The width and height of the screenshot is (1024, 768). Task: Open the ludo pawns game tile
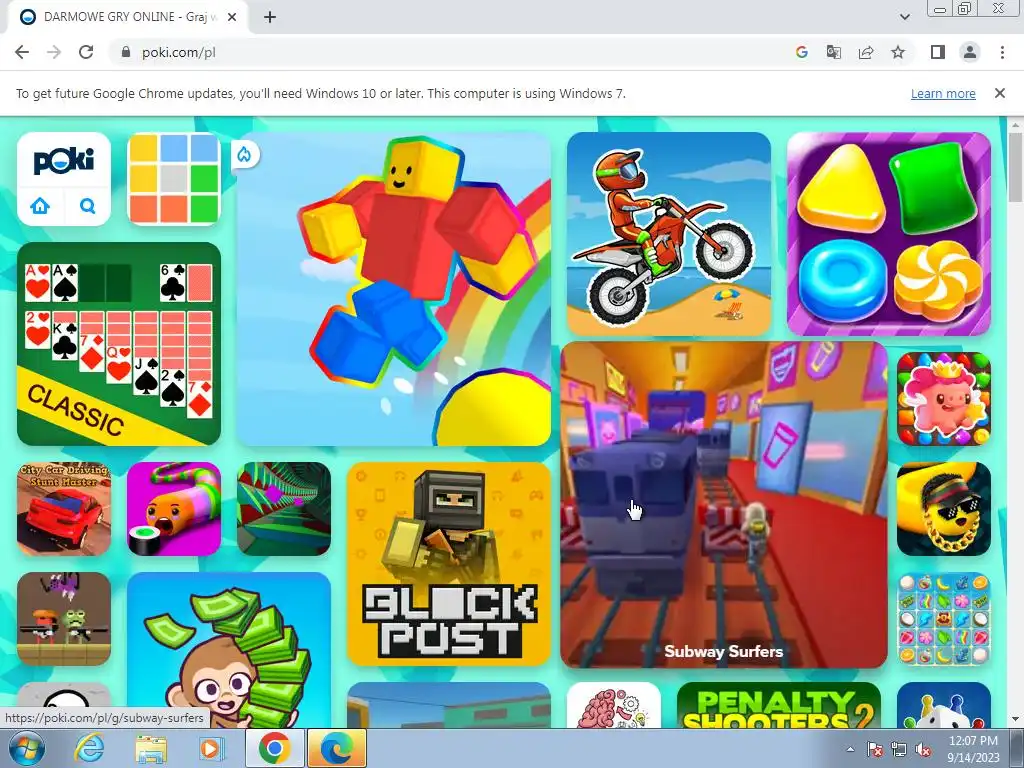coord(944,705)
